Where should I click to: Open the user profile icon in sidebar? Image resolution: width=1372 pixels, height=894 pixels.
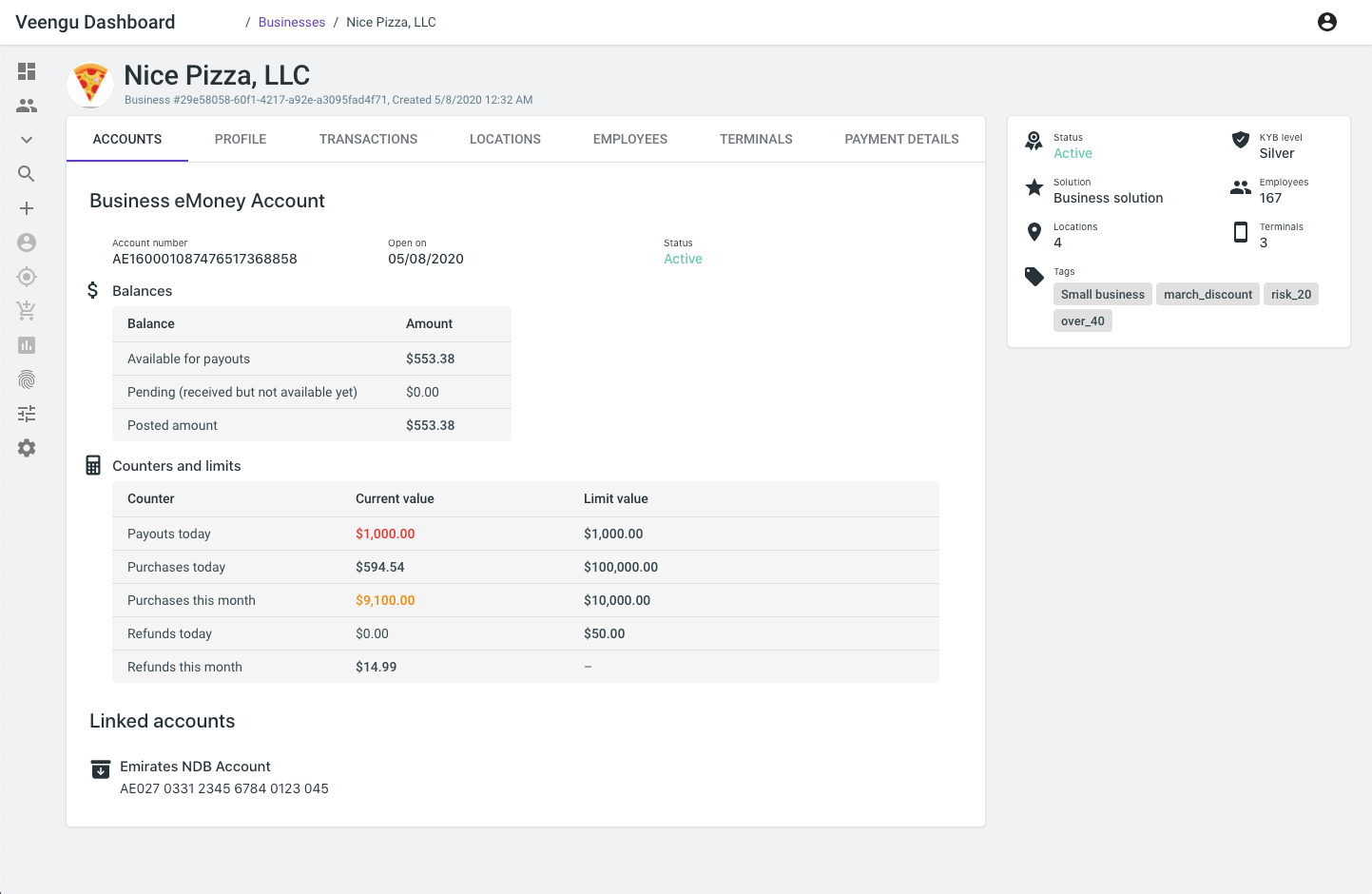26,243
